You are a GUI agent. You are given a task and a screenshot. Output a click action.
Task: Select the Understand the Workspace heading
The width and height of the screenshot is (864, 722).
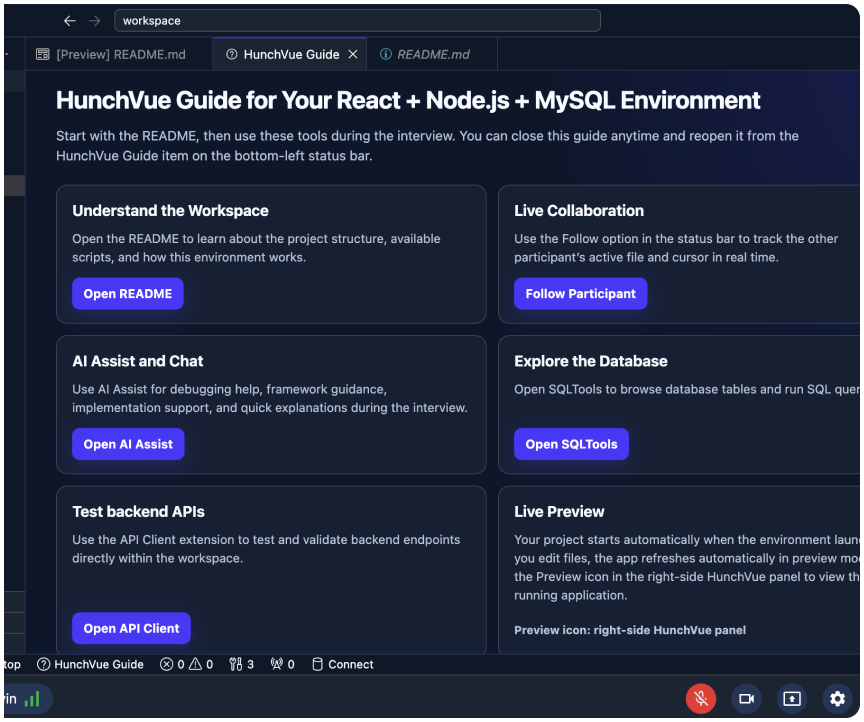(170, 211)
